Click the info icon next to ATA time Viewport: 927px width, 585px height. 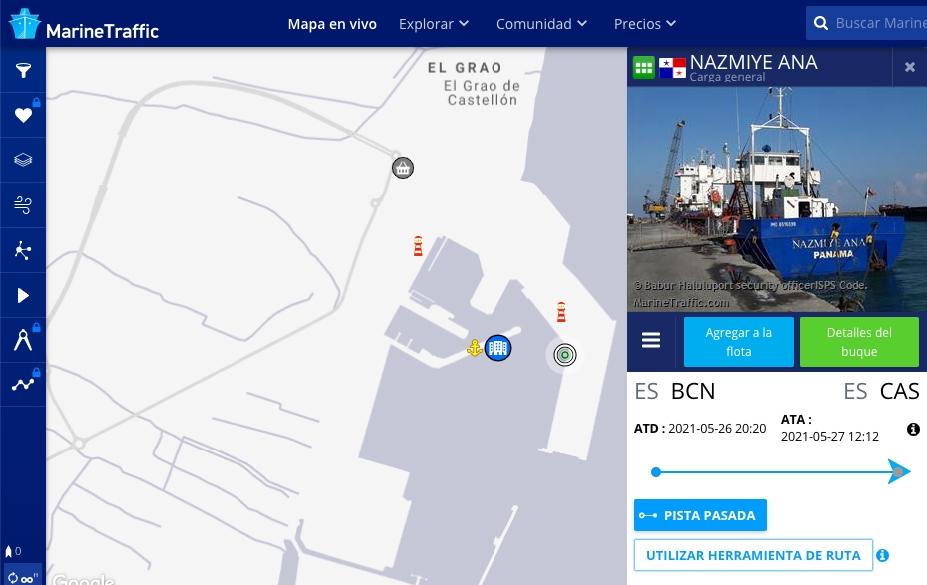tap(913, 429)
